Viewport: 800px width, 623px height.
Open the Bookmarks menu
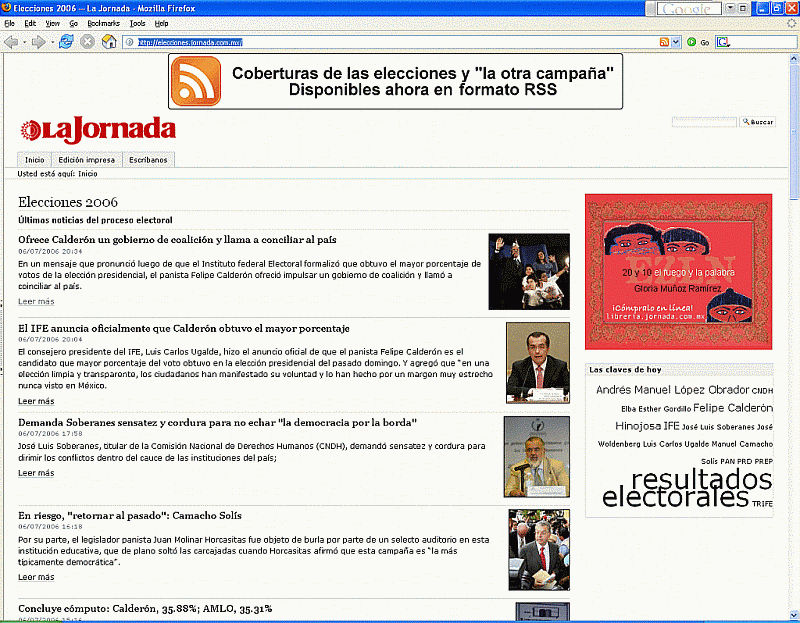click(104, 23)
